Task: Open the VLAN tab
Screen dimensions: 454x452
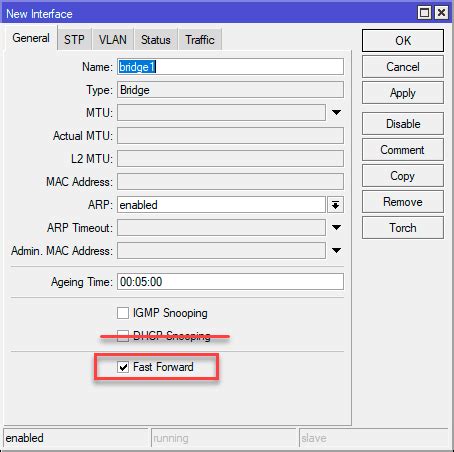Action: [x=113, y=40]
